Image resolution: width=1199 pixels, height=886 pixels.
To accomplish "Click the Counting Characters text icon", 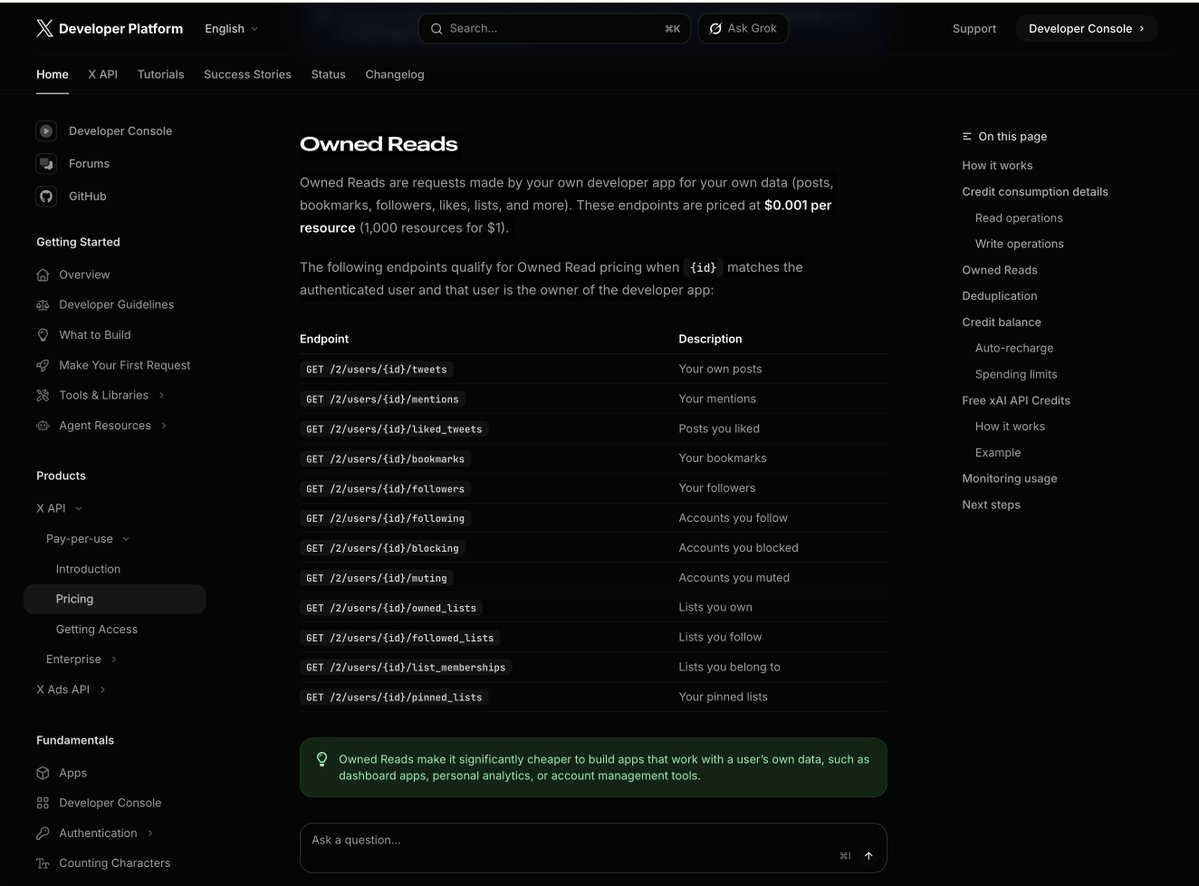I will (43, 863).
